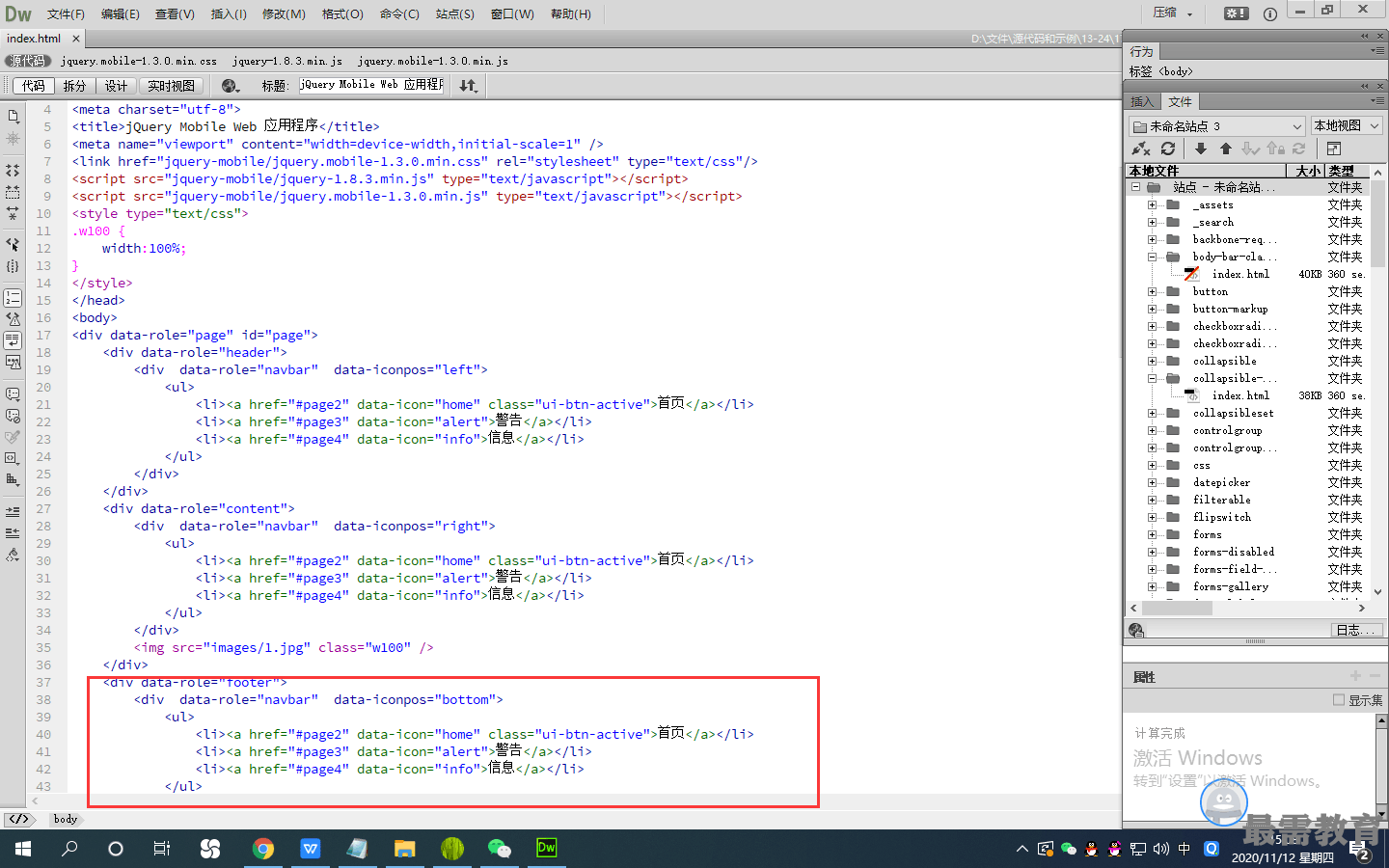
Task: Collapse full tag icon in the coding toolbar
Action: pyautogui.click(x=13, y=170)
